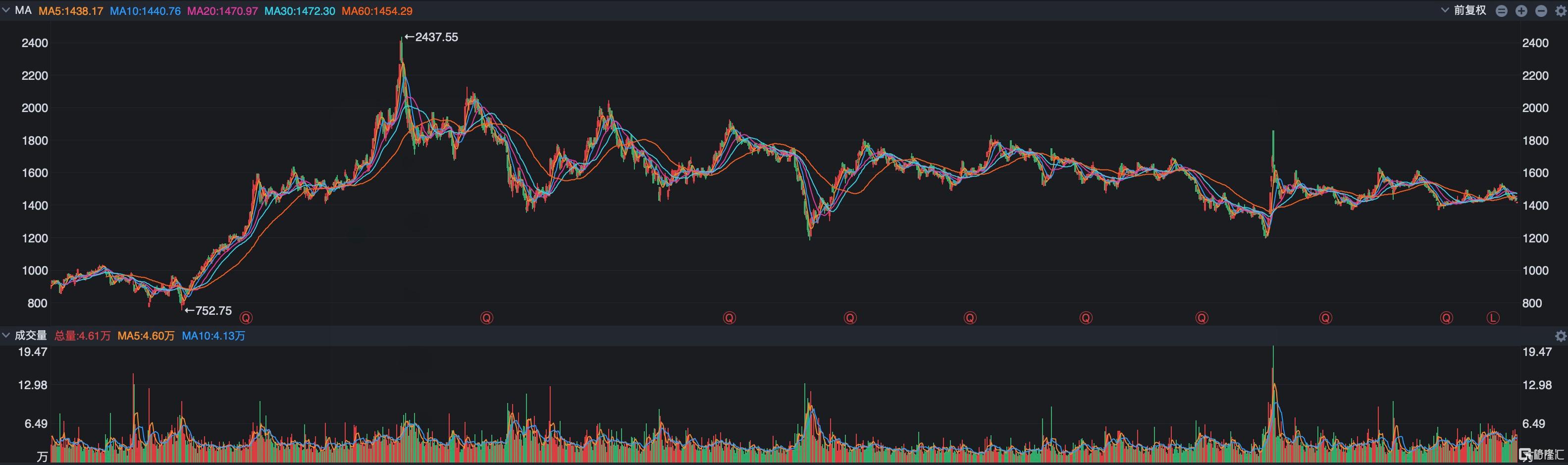
Task: Open the main chart settings gear
Action: point(1560,11)
